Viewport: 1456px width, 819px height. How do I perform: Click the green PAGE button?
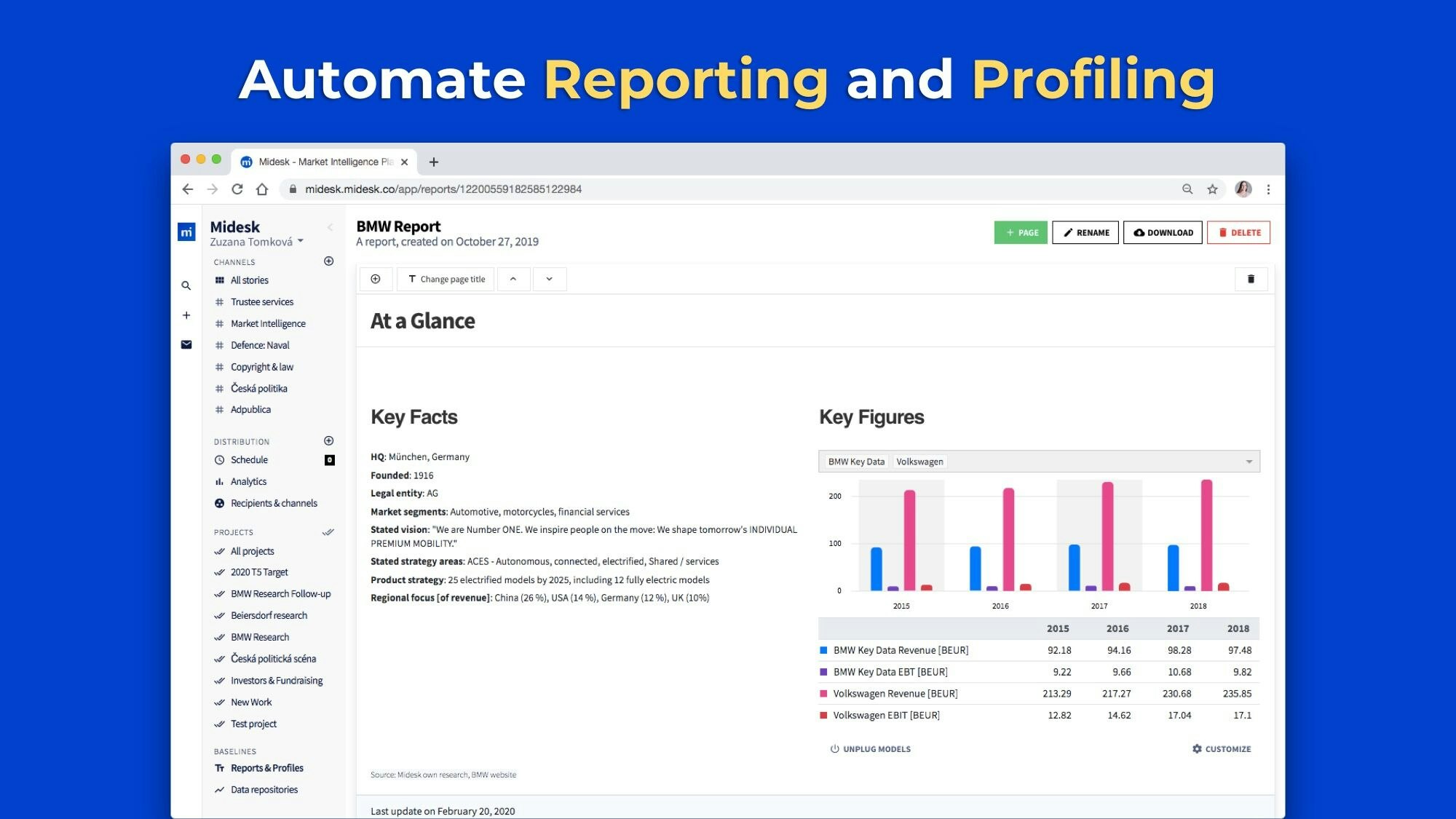[1021, 233]
